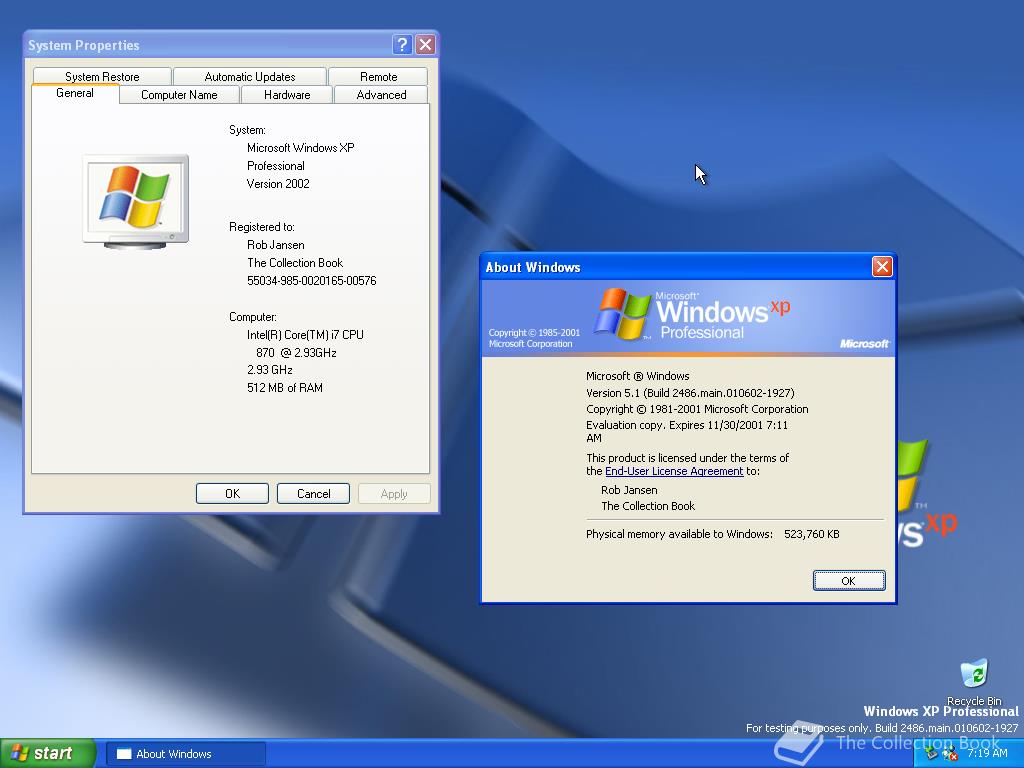Open the Advanced tab
Viewport: 1024px width, 768px height.
381,95
